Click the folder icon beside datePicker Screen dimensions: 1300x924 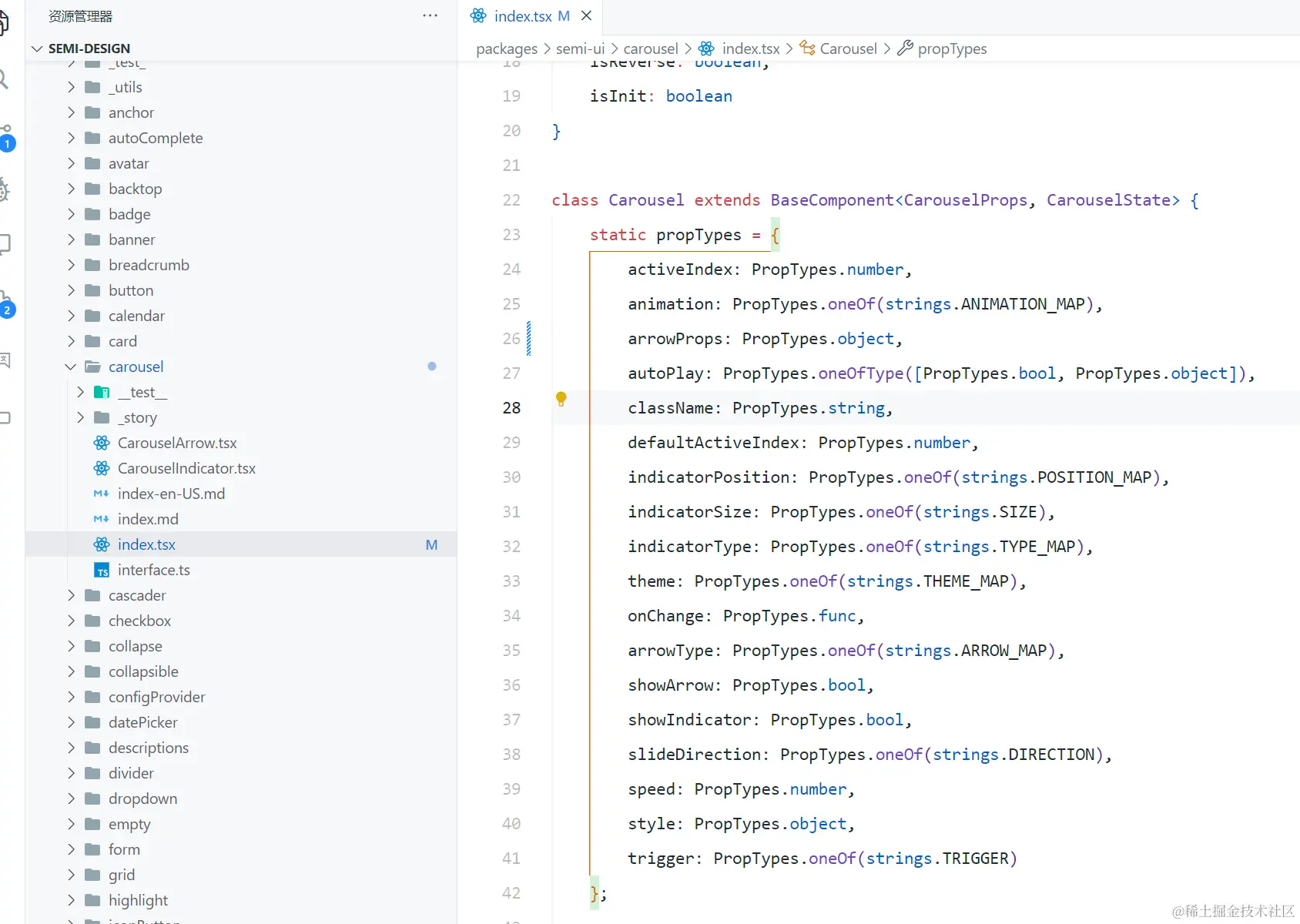(x=92, y=722)
